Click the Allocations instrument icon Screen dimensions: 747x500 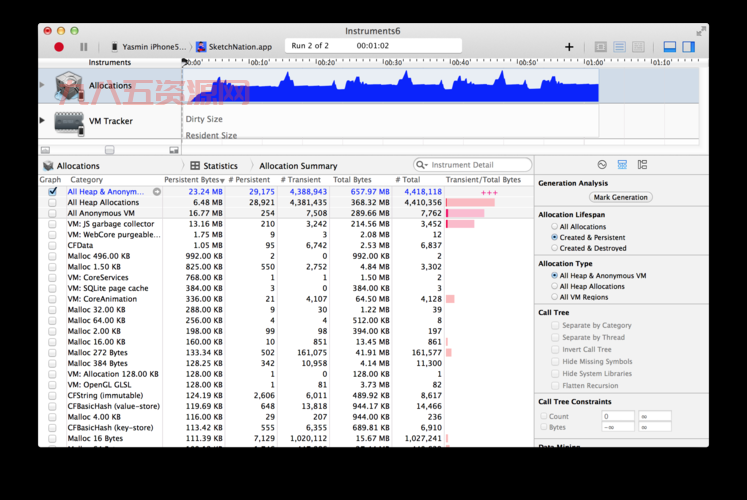tap(70, 86)
